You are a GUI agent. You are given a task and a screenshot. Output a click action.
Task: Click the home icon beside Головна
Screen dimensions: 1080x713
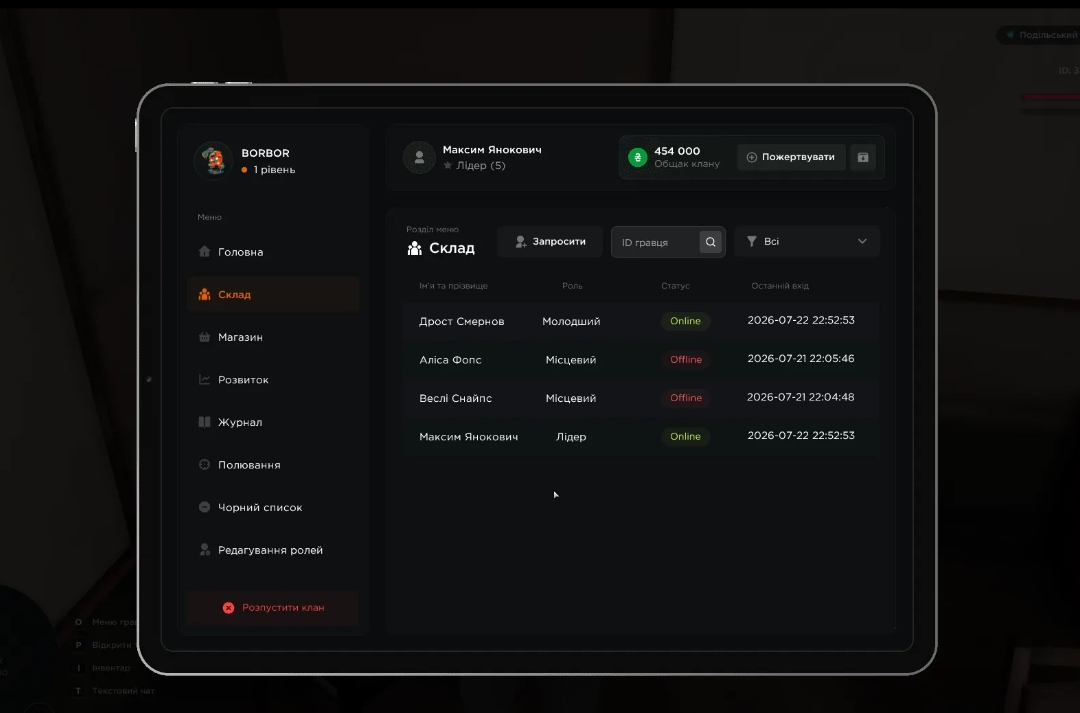pyautogui.click(x=205, y=251)
